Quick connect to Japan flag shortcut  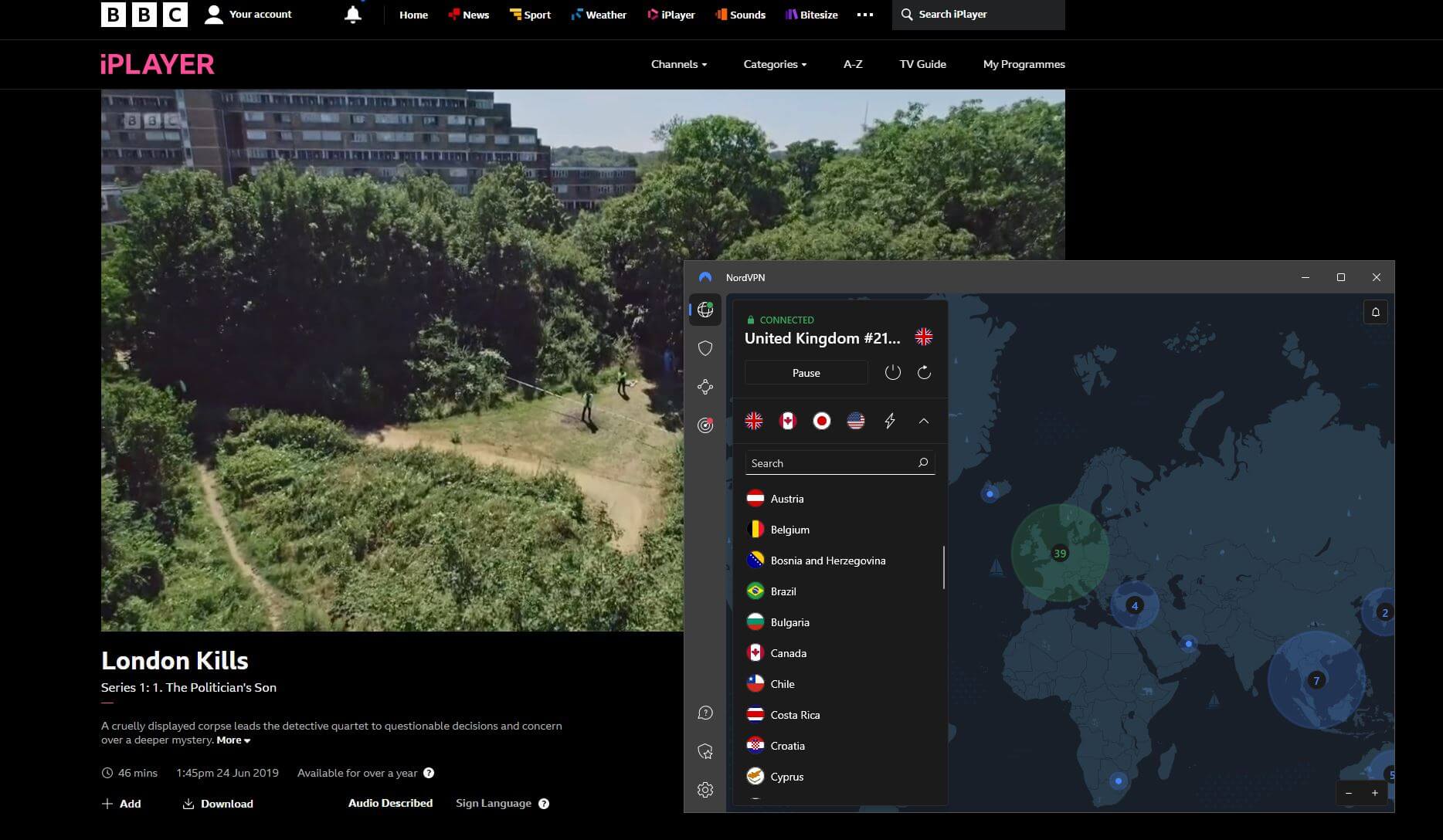822,421
